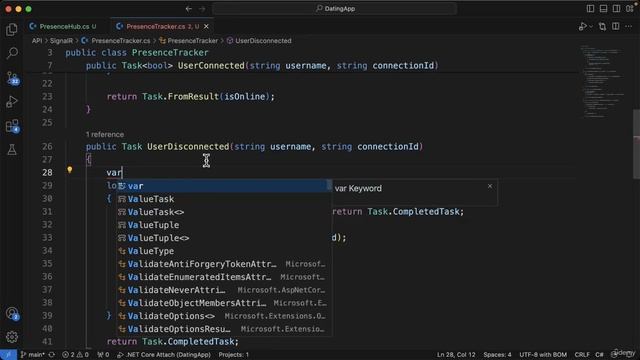
Task: Change language mode via C# indicator
Action: coord(599,355)
